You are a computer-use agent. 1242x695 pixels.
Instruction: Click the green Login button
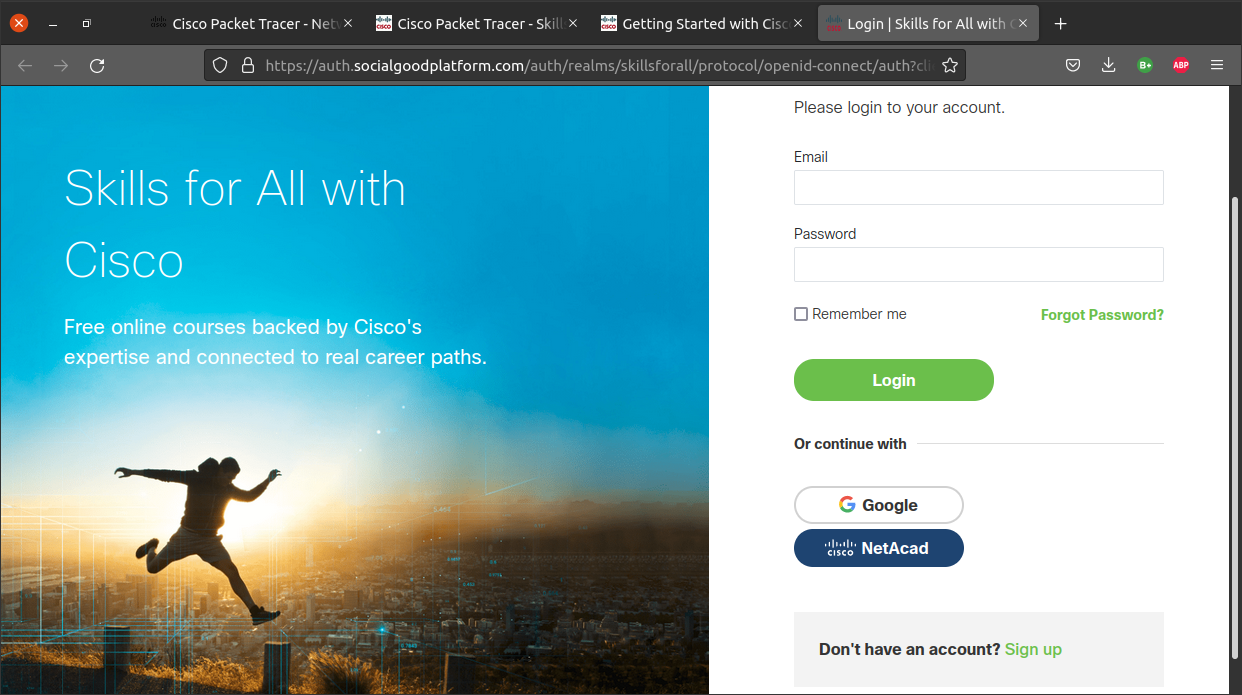pos(894,380)
